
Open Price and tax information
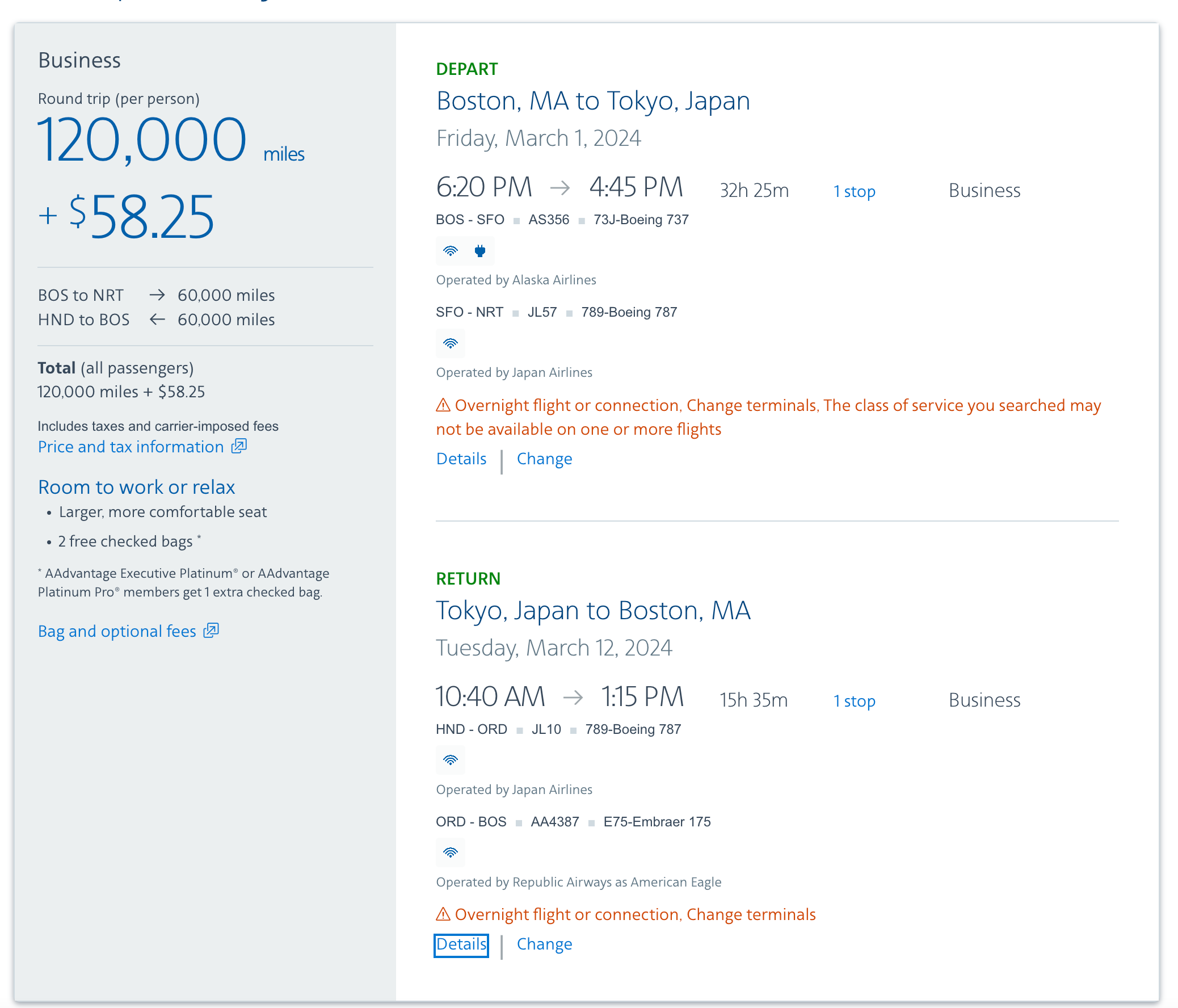coord(132,446)
